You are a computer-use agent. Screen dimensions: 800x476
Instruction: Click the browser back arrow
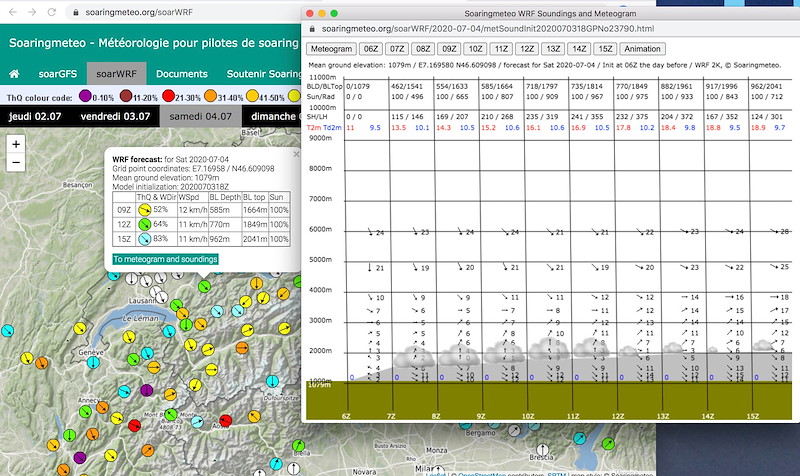pyautogui.click(x=13, y=12)
